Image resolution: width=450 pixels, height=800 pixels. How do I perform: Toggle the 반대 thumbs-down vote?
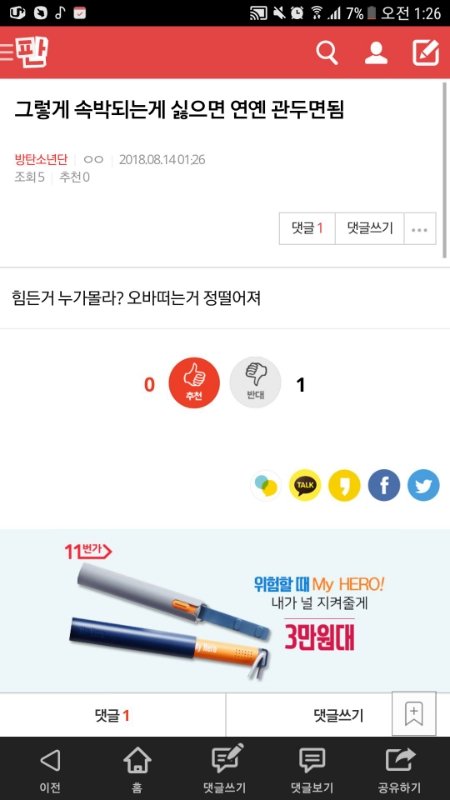(255, 382)
